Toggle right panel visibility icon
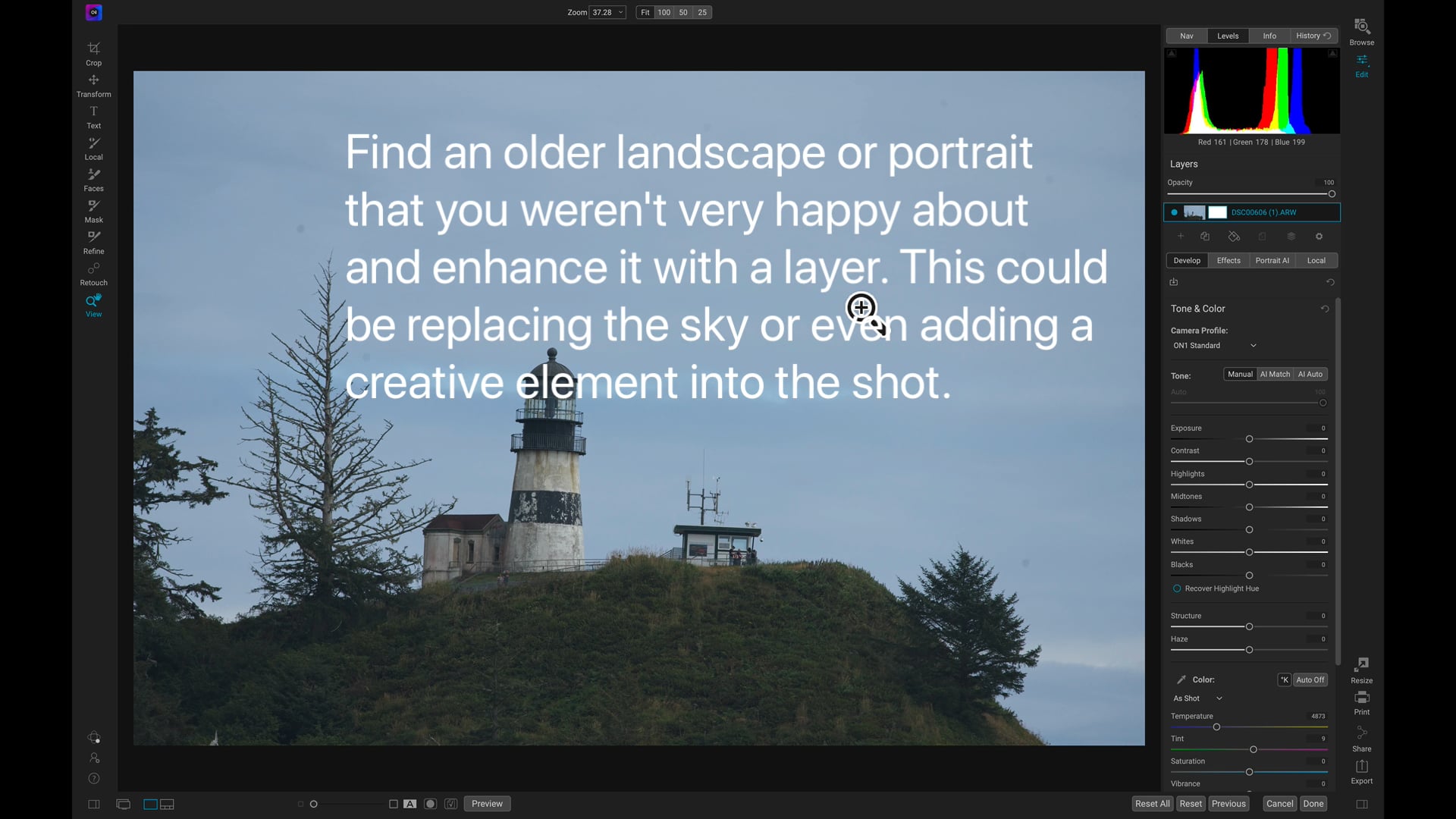This screenshot has height=819, width=1456. 1362,804
